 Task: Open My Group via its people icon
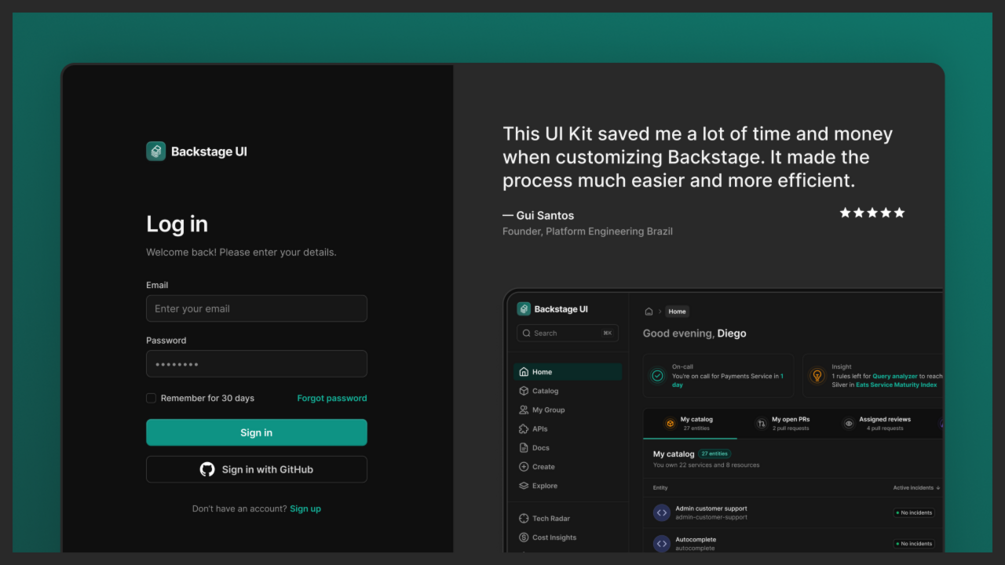pos(524,410)
